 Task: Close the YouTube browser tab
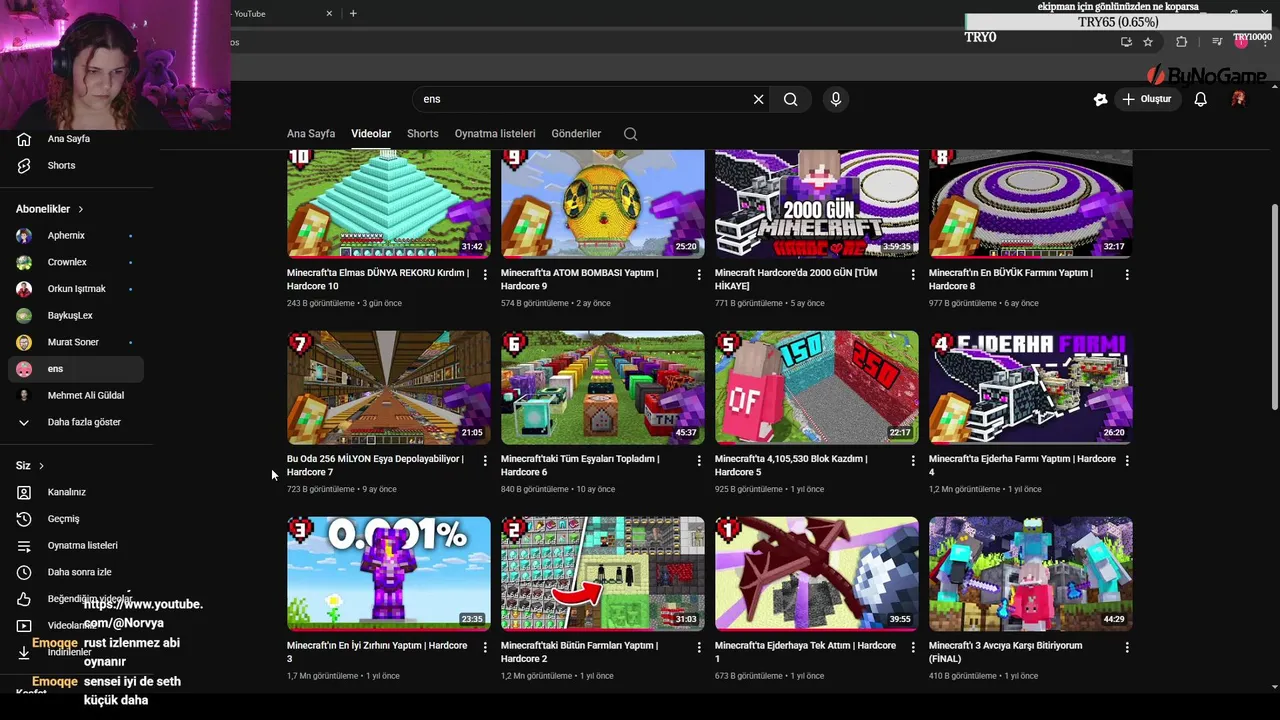click(x=329, y=13)
